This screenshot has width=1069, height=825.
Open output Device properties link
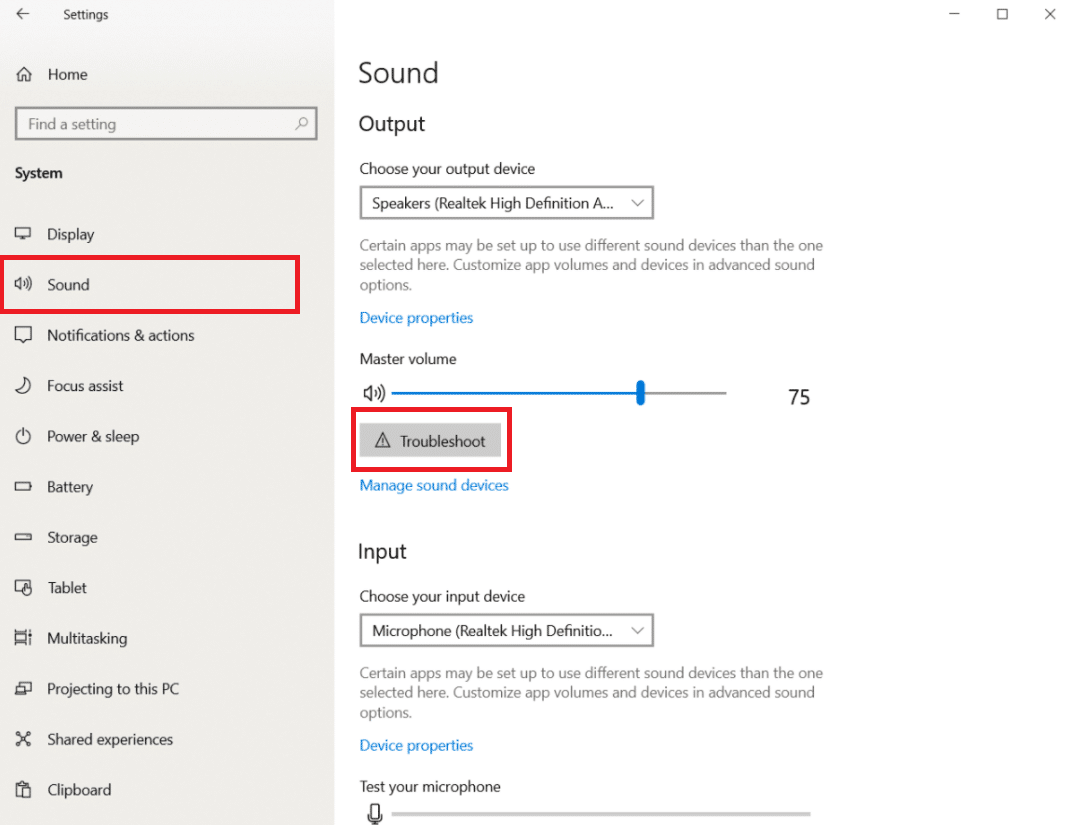(x=416, y=318)
